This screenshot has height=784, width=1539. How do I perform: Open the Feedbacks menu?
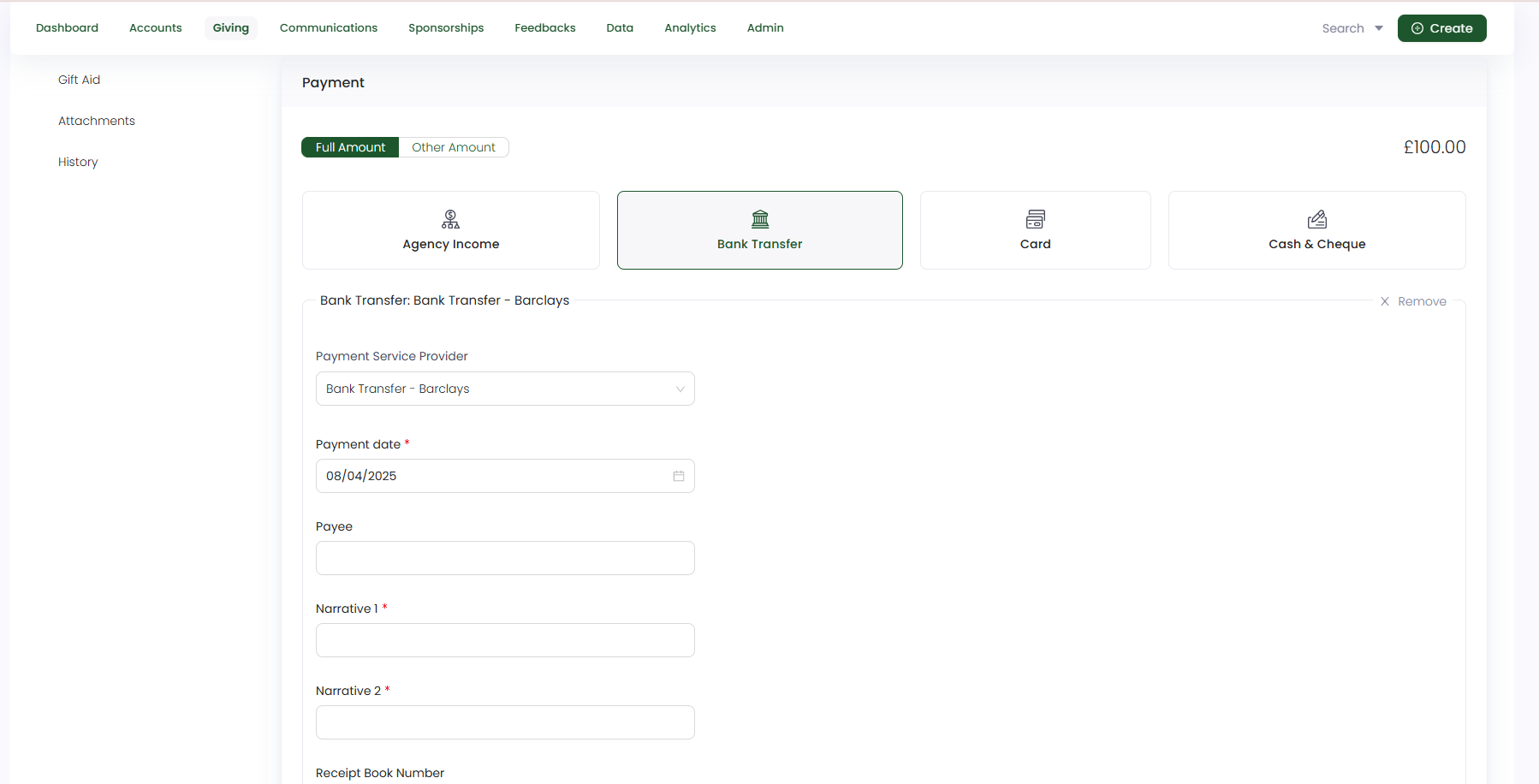point(545,28)
